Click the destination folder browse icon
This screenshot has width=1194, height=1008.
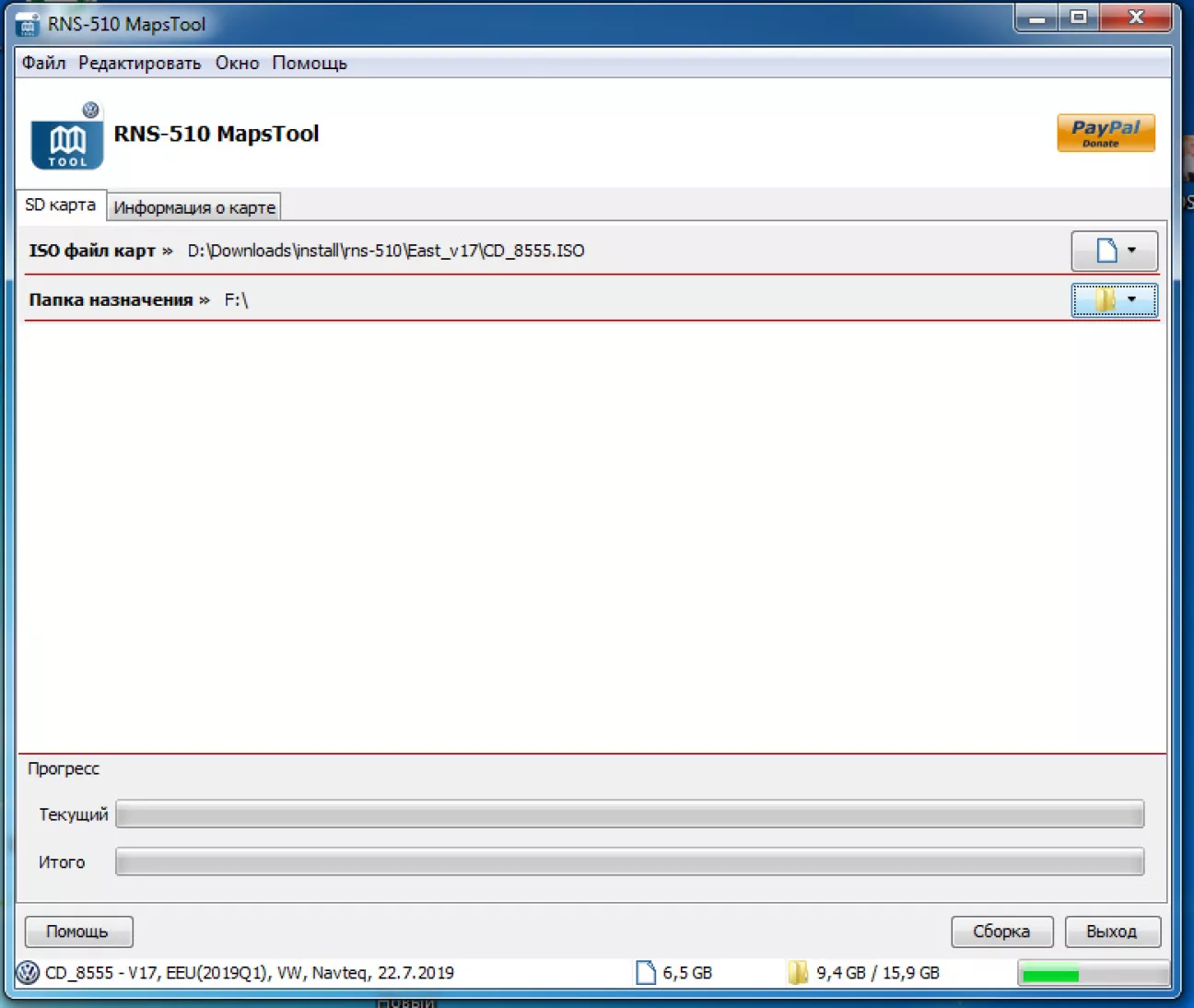1104,300
